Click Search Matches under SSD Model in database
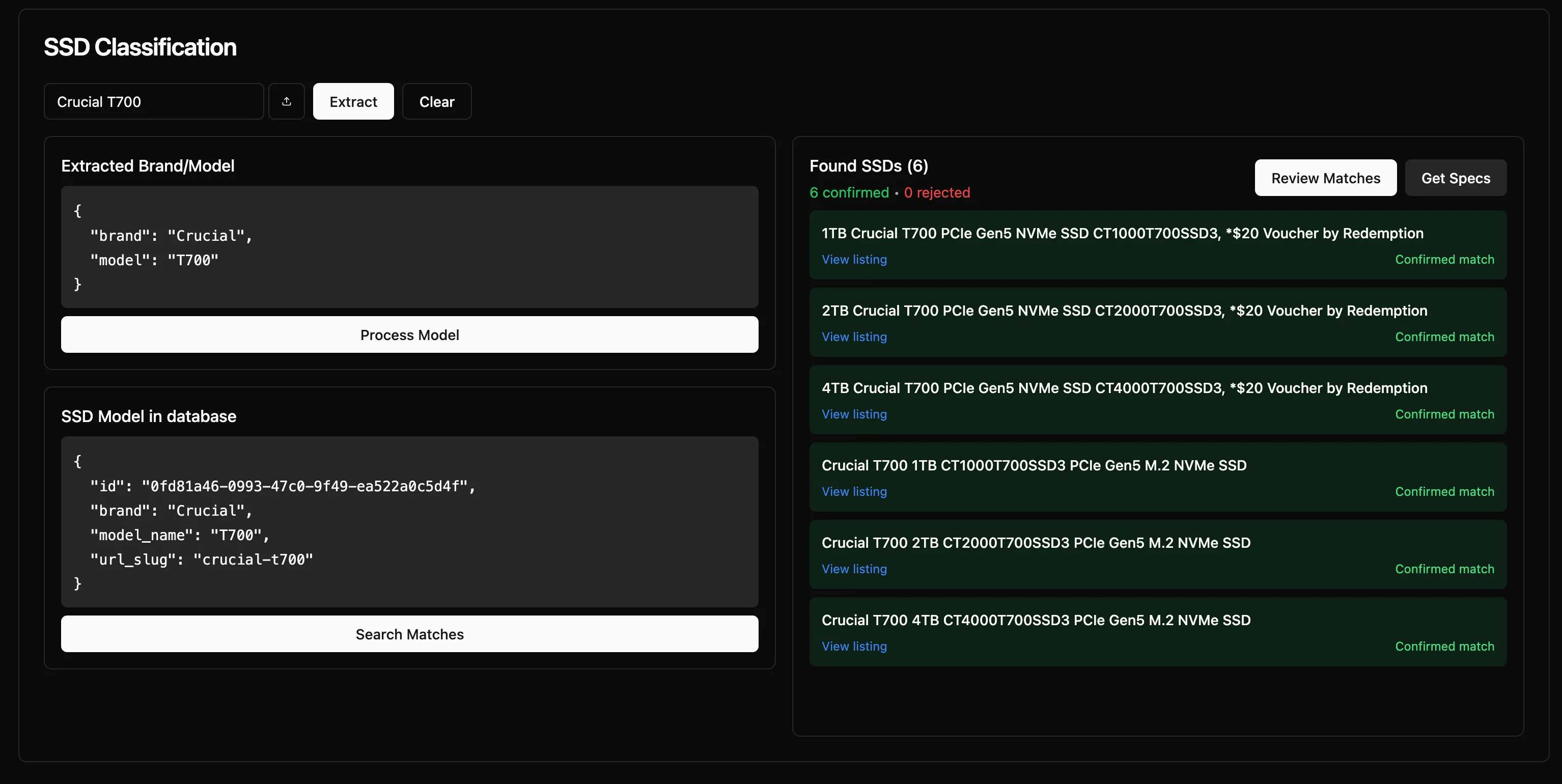This screenshot has width=1562, height=784. 409,634
